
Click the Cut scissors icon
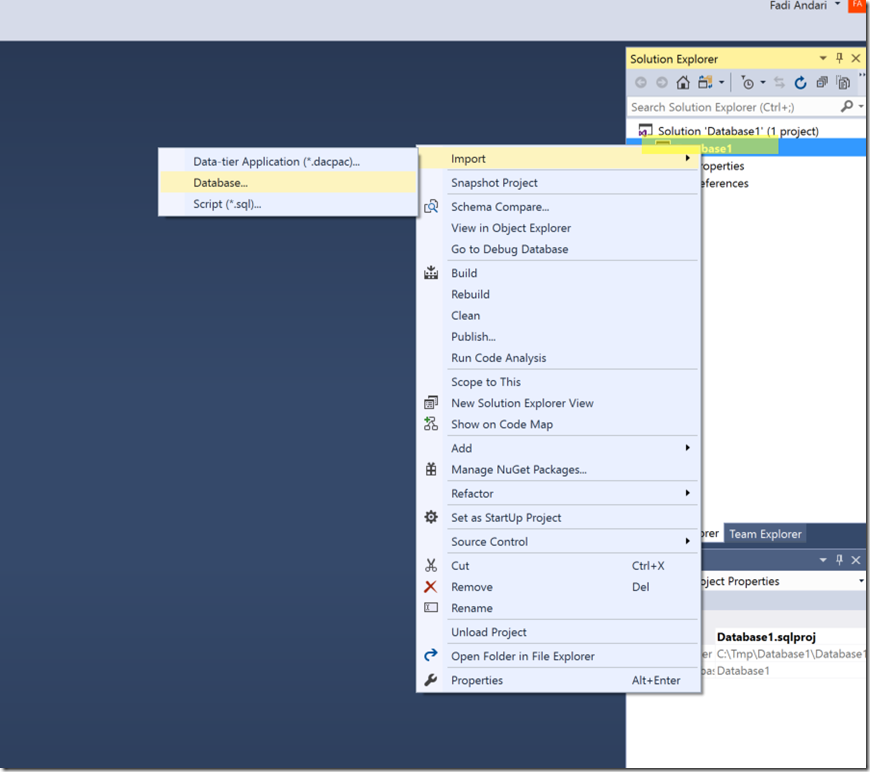point(431,565)
